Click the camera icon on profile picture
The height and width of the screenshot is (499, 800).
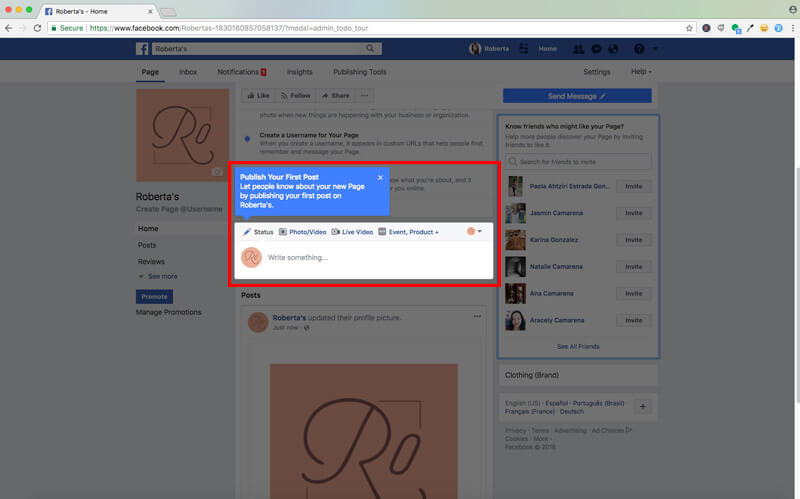[x=217, y=172]
